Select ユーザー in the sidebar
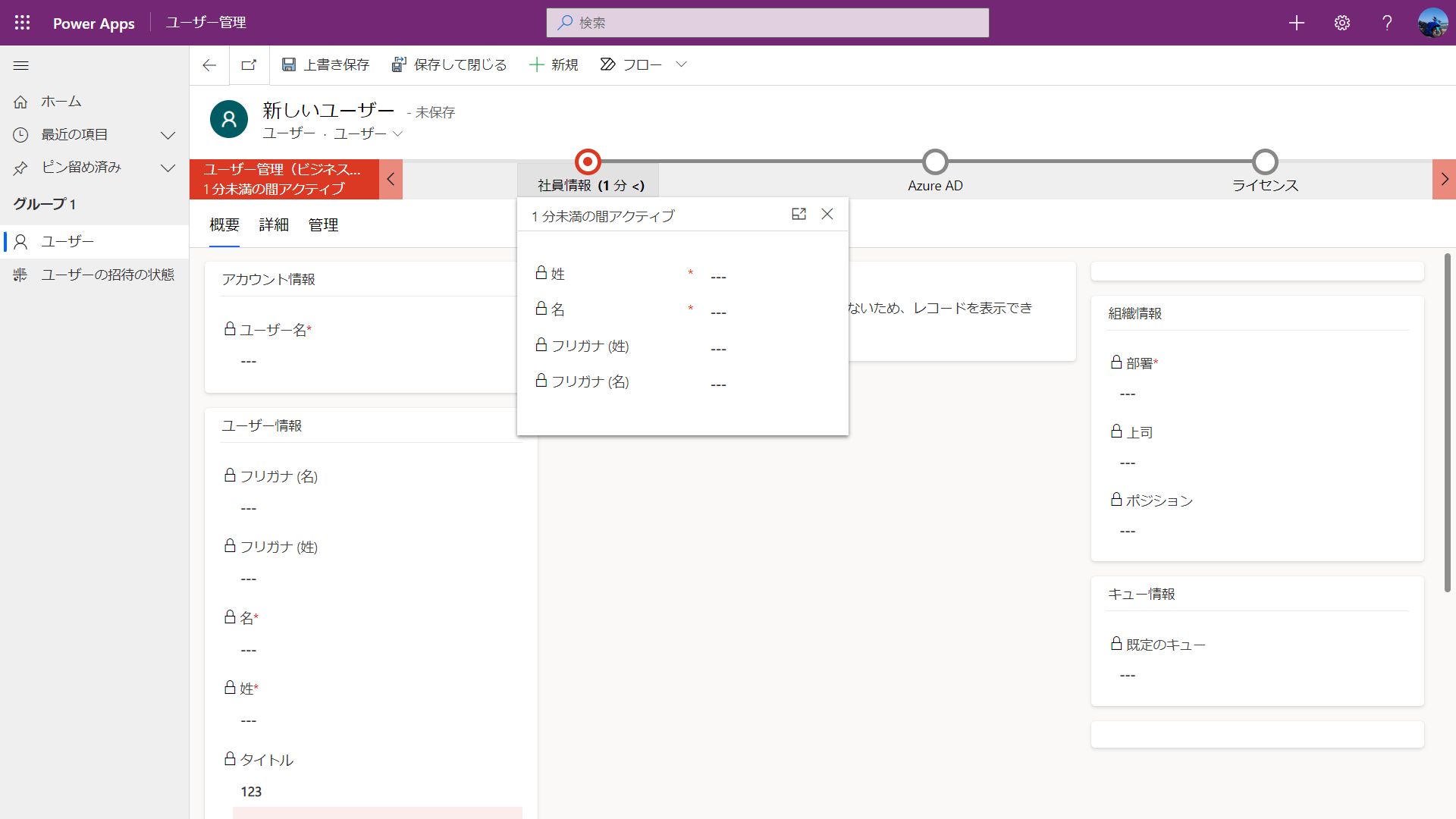Image resolution: width=1456 pixels, height=819 pixels. click(94, 242)
